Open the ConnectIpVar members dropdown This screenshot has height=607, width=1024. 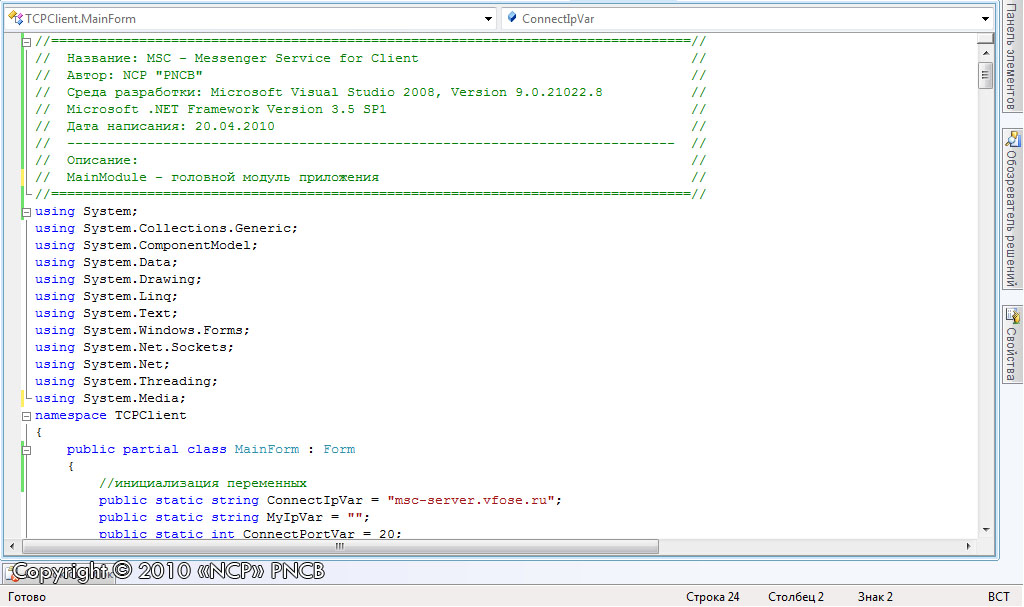(x=985, y=18)
